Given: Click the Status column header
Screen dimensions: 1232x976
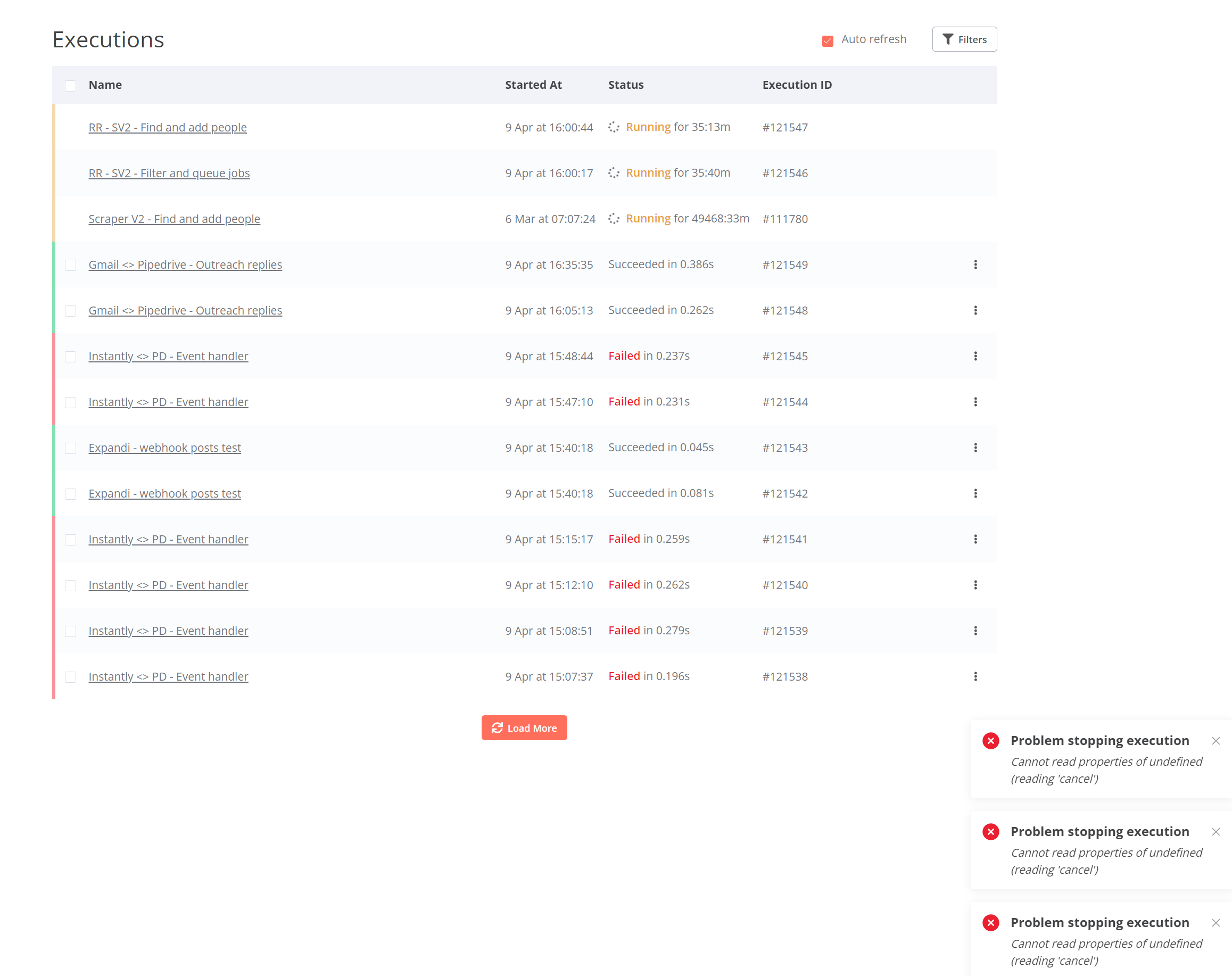Looking at the screenshot, I should 626,85.
